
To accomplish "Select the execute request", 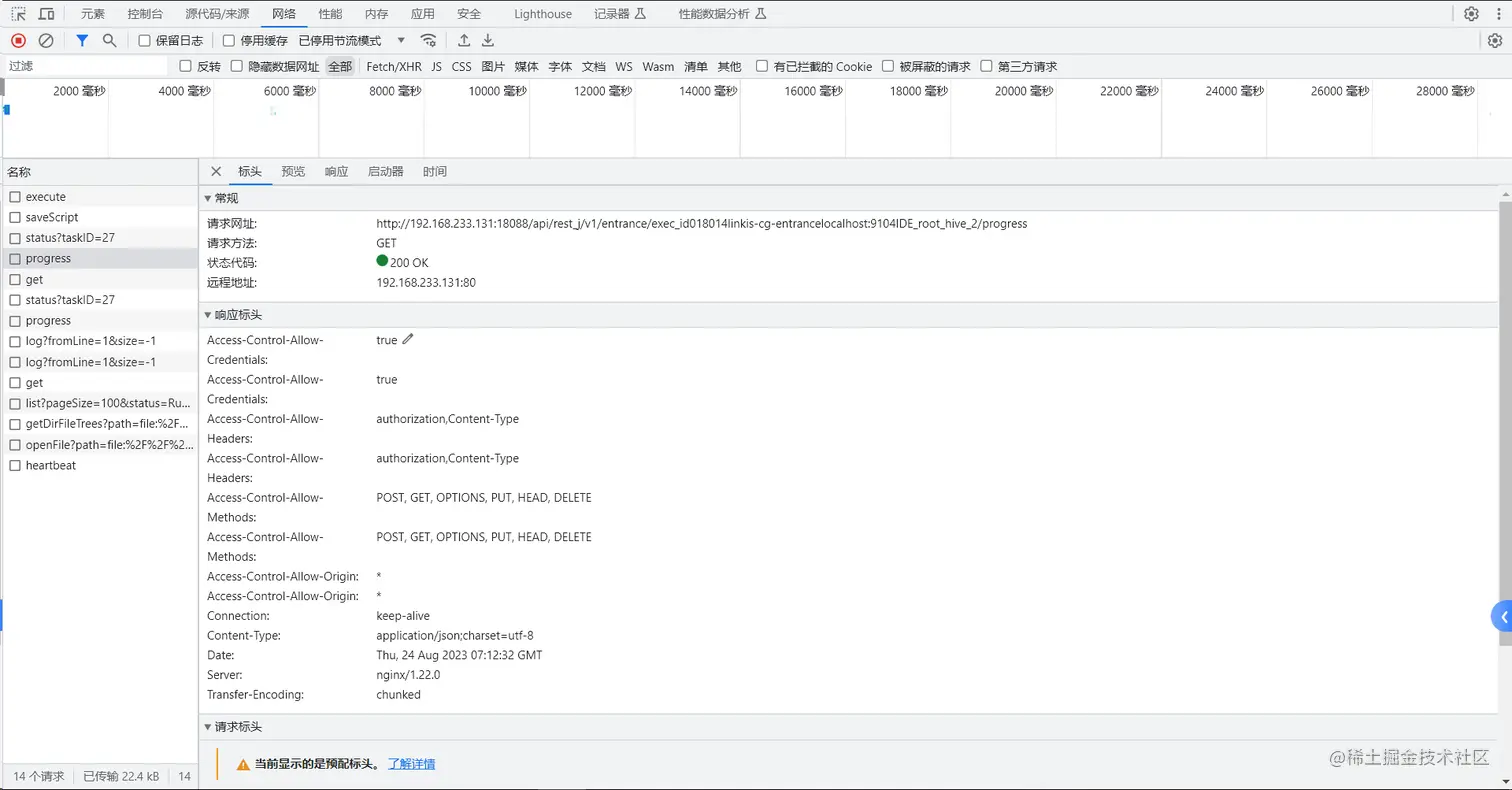I will pos(99,197).
